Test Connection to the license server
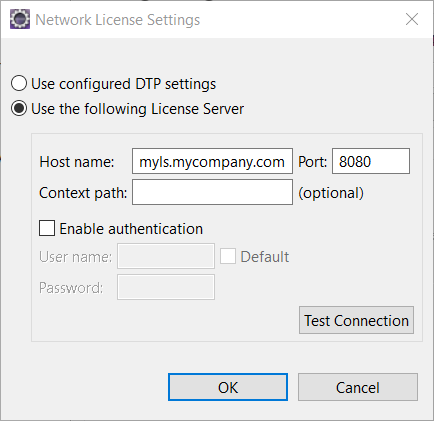This screenshot has width=434, height=421. (356, 320)
